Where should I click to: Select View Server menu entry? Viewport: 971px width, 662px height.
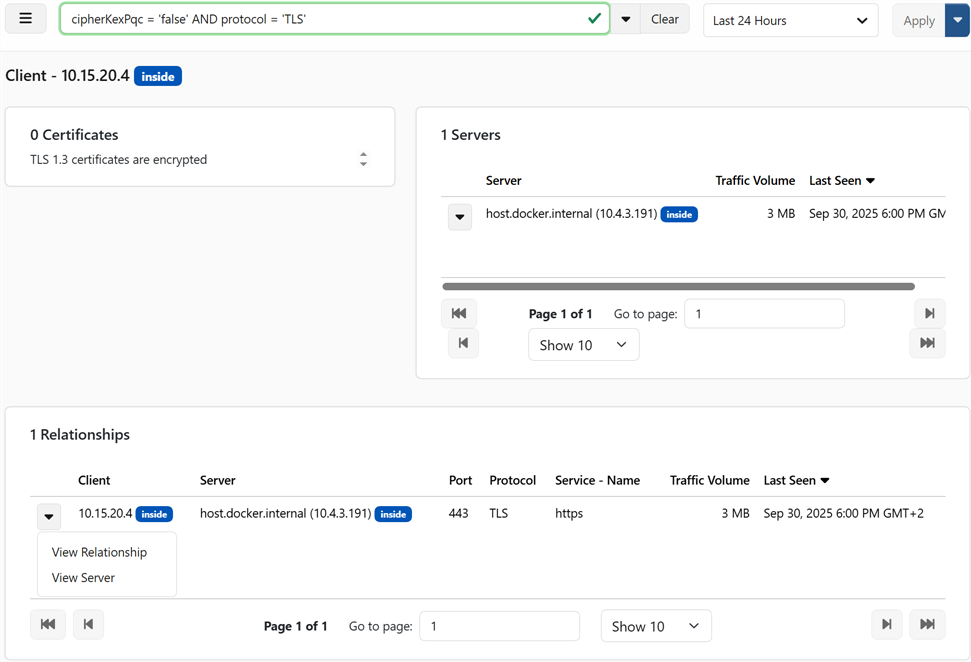coord(83,578)
